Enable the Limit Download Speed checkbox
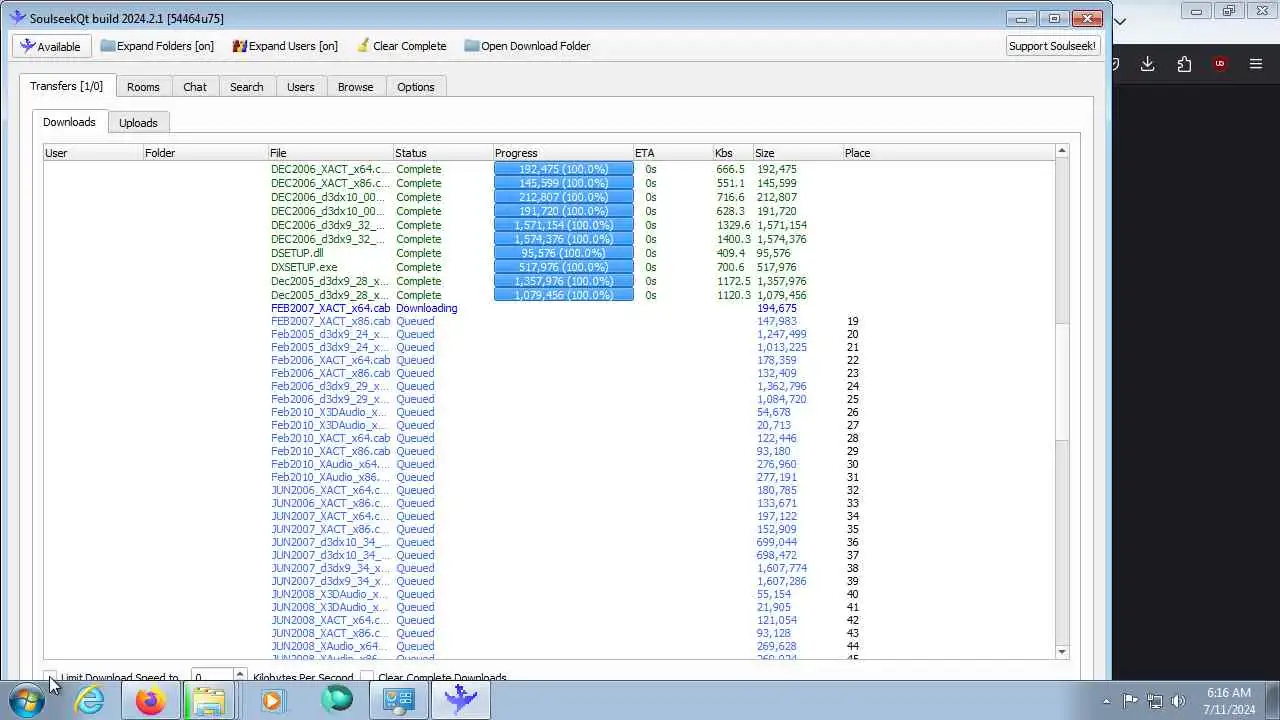Screen dimensions: 1280x720 (51, 677)
